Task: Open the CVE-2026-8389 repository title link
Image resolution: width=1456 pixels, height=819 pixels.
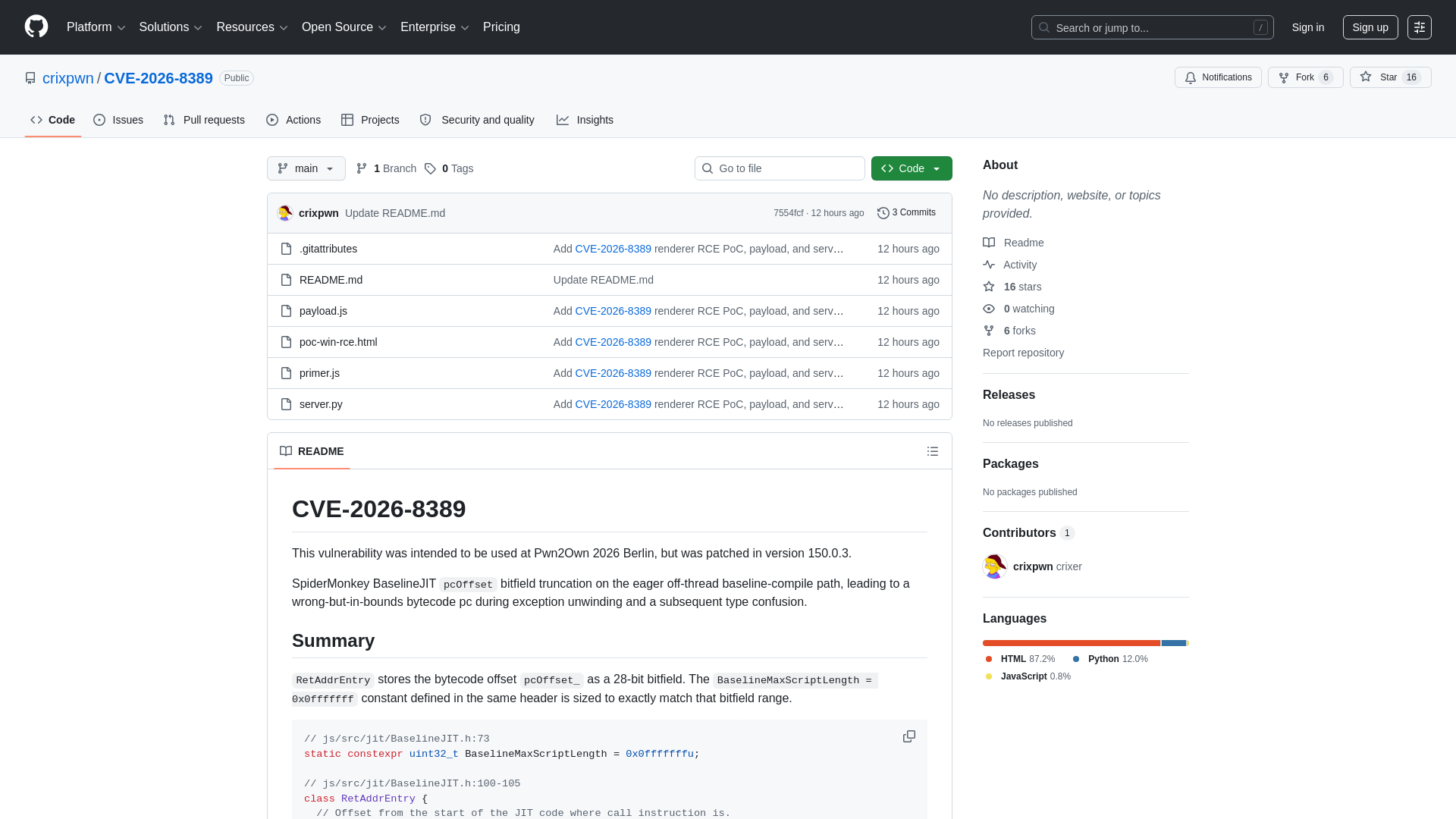Action: coord(158,78)
